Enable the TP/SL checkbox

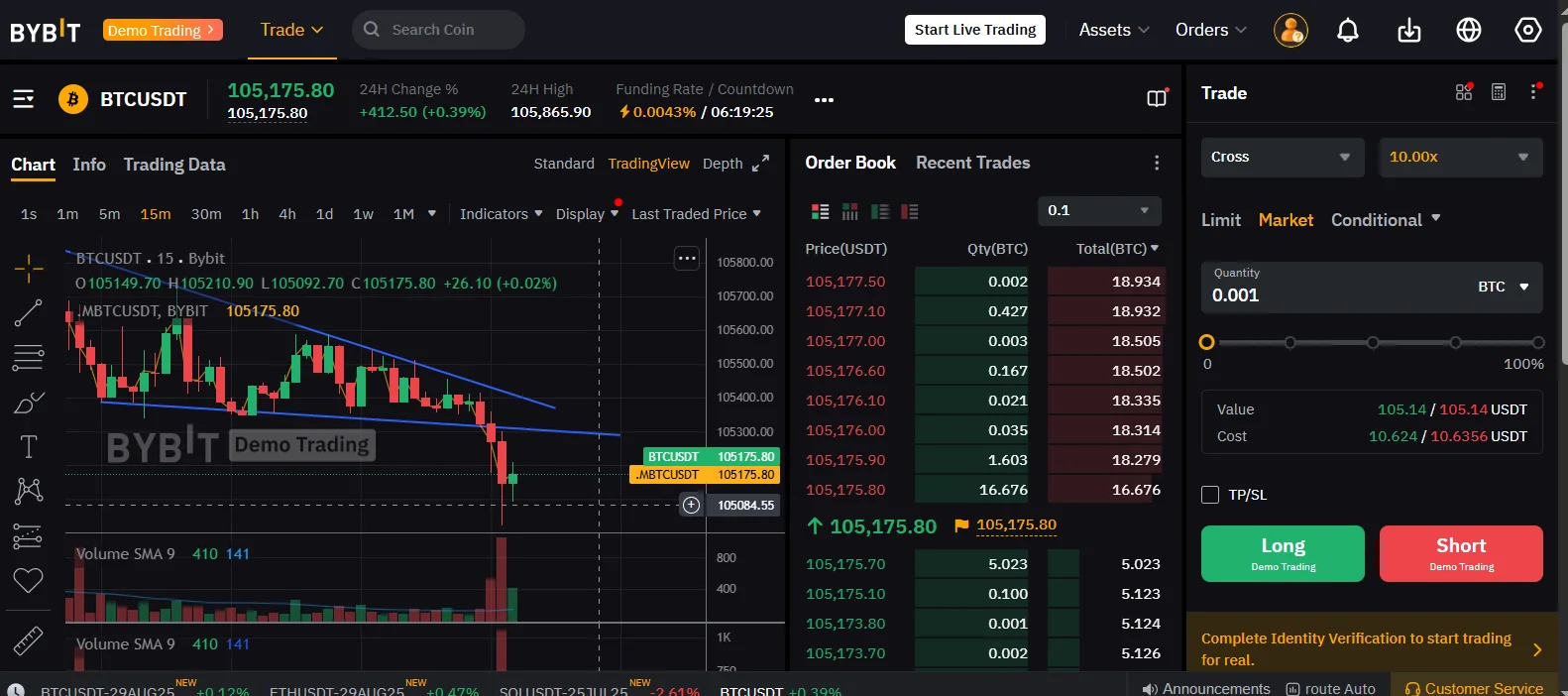(x=1210, y=495)
